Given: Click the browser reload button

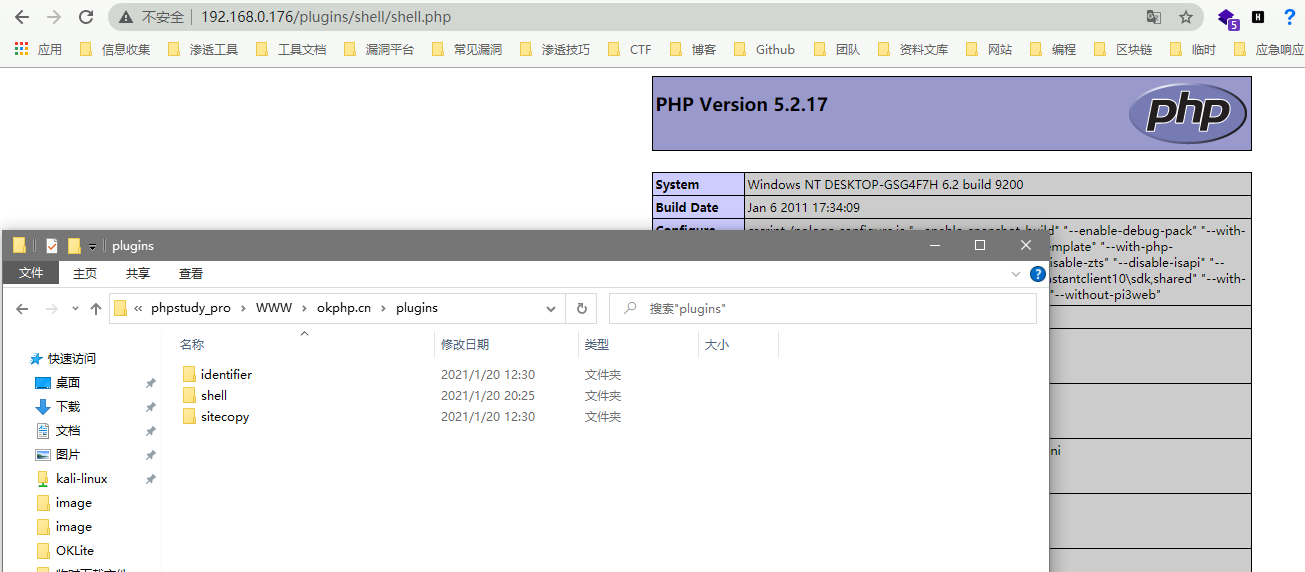Looking at the screenshot, I should coord(86,17).
